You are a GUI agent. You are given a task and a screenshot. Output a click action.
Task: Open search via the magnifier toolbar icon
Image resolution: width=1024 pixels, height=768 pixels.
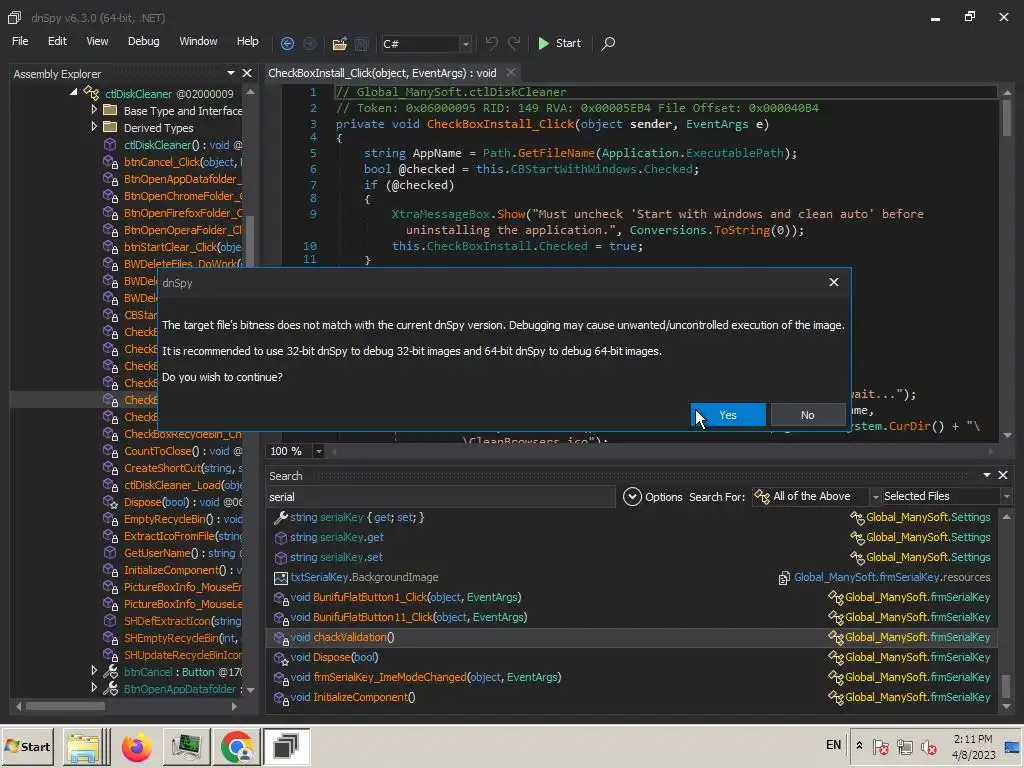(x=608, y=43)
